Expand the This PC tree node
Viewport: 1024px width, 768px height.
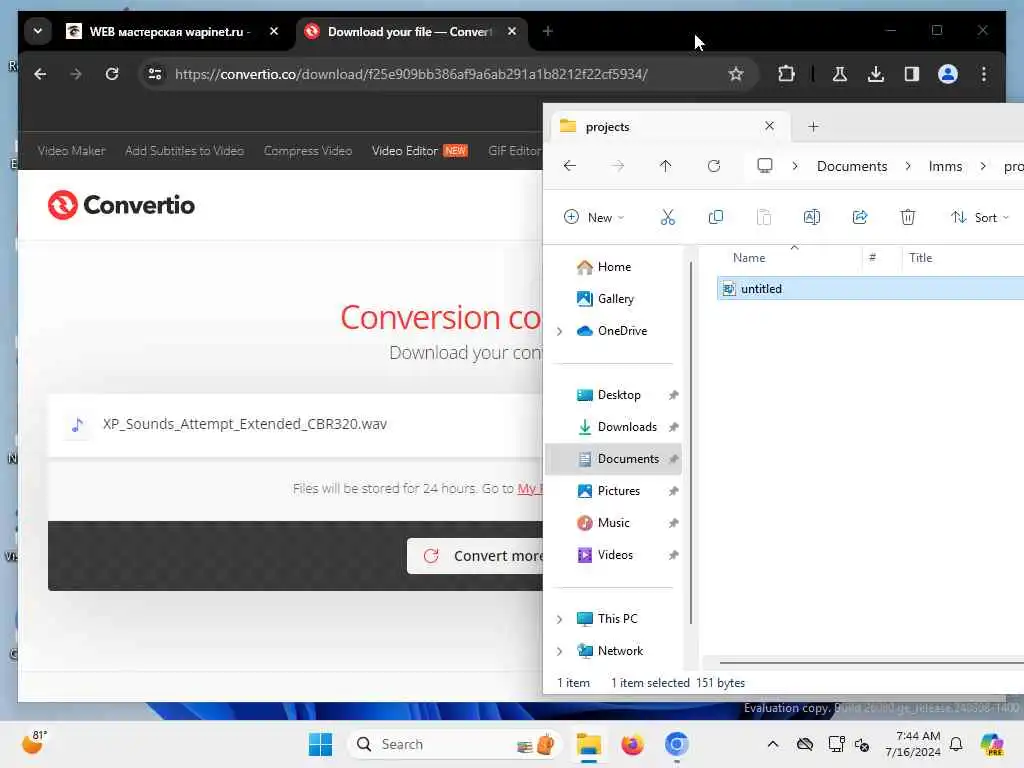point(560,619)
